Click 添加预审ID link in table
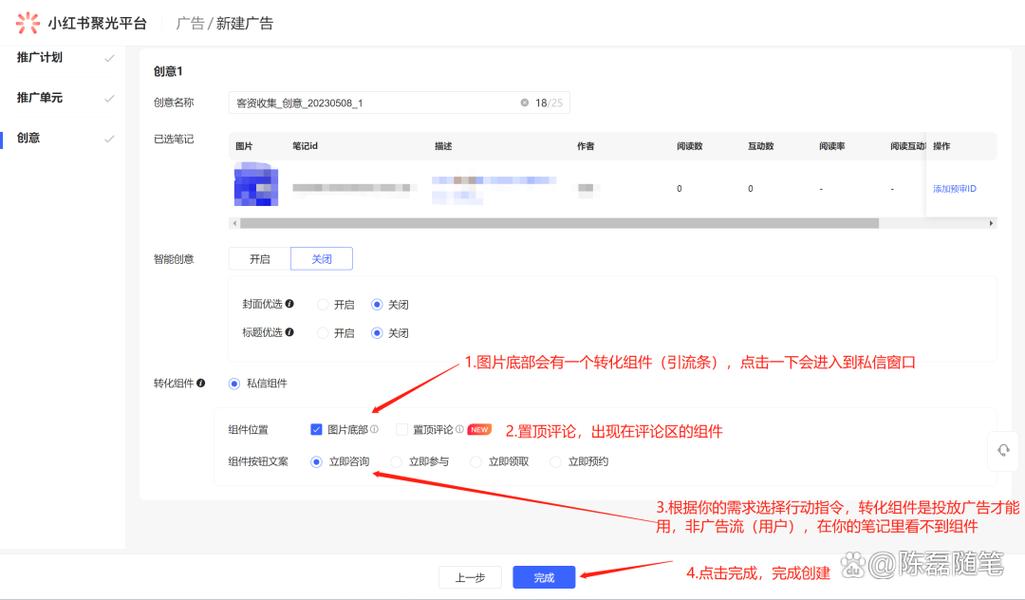 pos(954,189)
